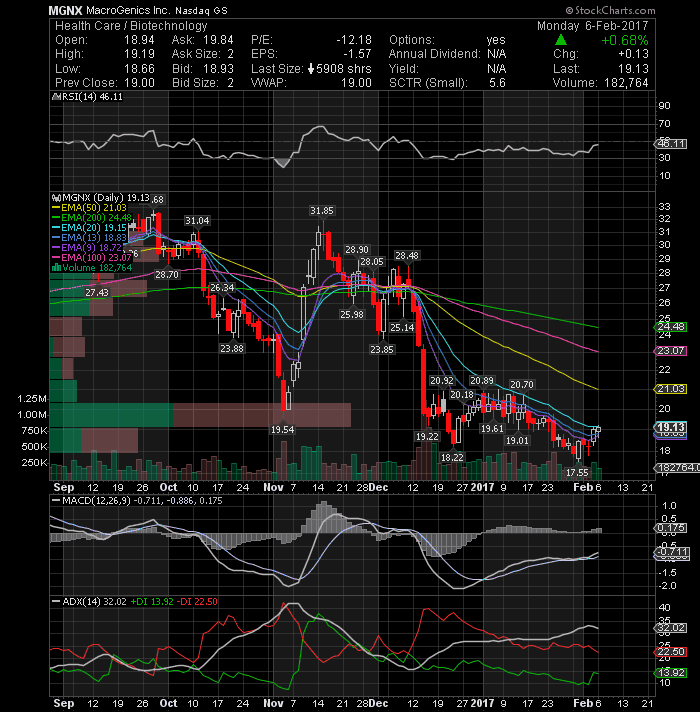This screenshot has height=712, width=700.
Task: Click the ADX(14) 32.02 indicator label
Action: click(x=94, y=602)
